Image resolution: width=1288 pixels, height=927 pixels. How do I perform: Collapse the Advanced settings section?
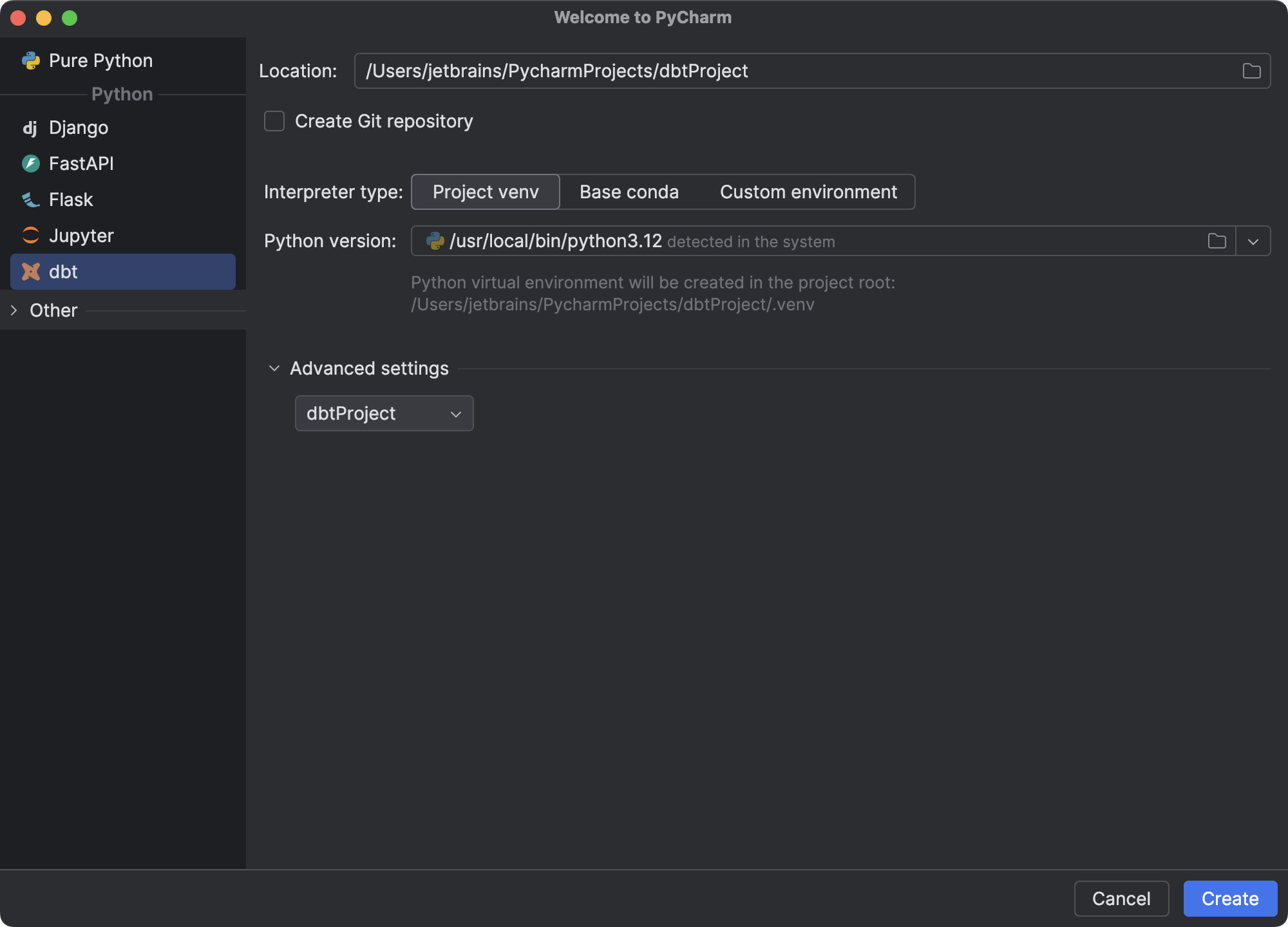coord(274,368)
